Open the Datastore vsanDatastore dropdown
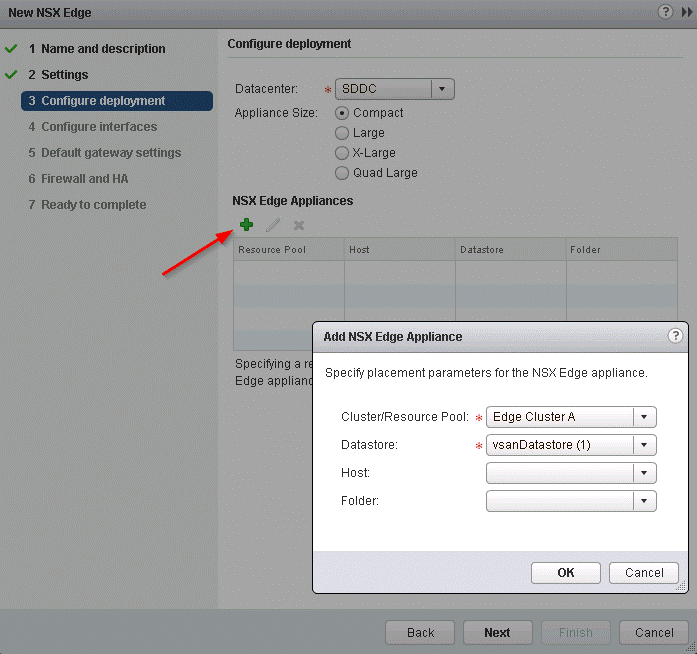 pos(645,445)
